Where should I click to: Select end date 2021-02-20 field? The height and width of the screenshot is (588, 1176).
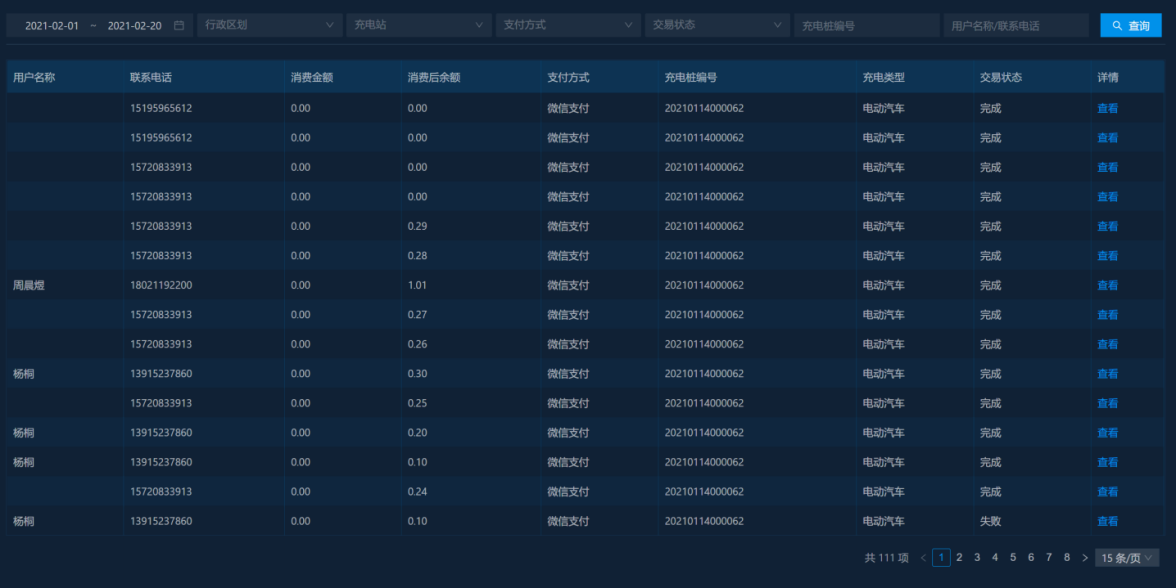[x=134, y=26]
